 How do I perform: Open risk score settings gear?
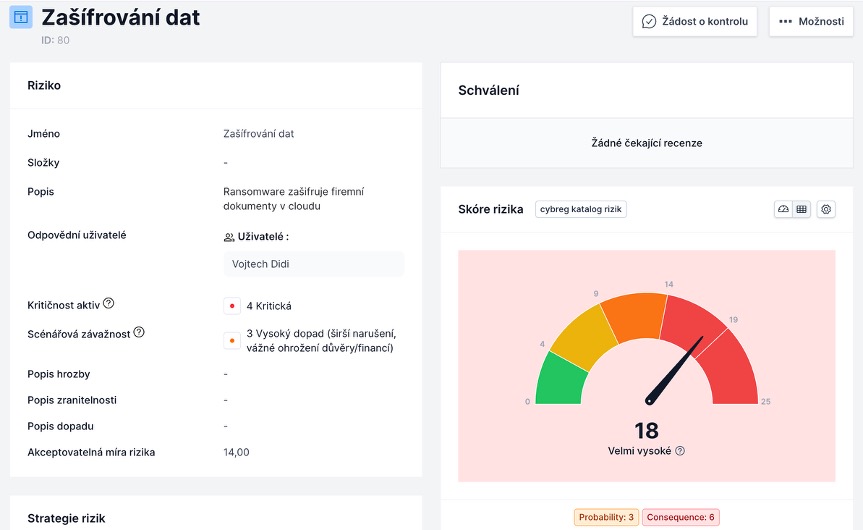(826, 209)
